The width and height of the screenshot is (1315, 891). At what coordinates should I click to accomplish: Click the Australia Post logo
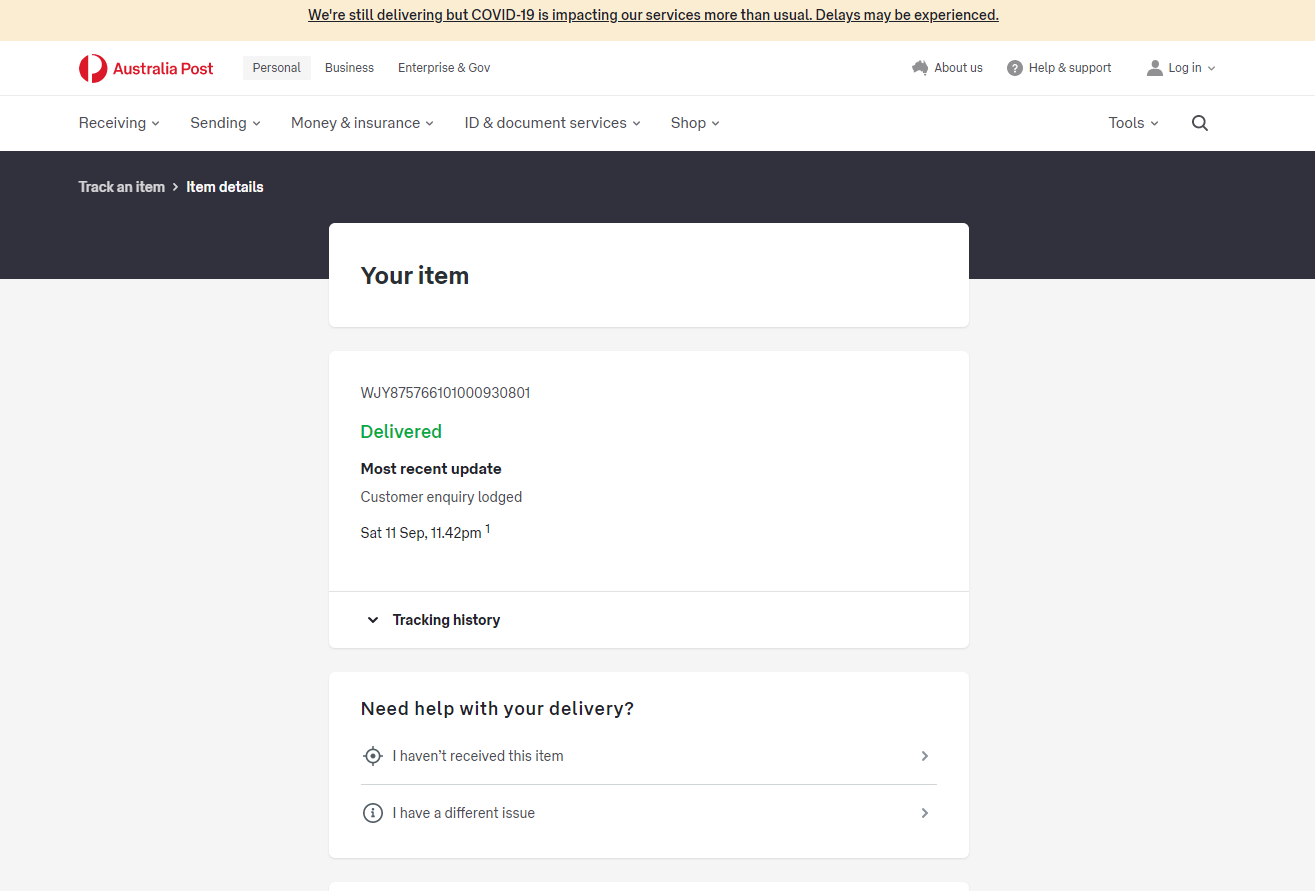[146, 68]
